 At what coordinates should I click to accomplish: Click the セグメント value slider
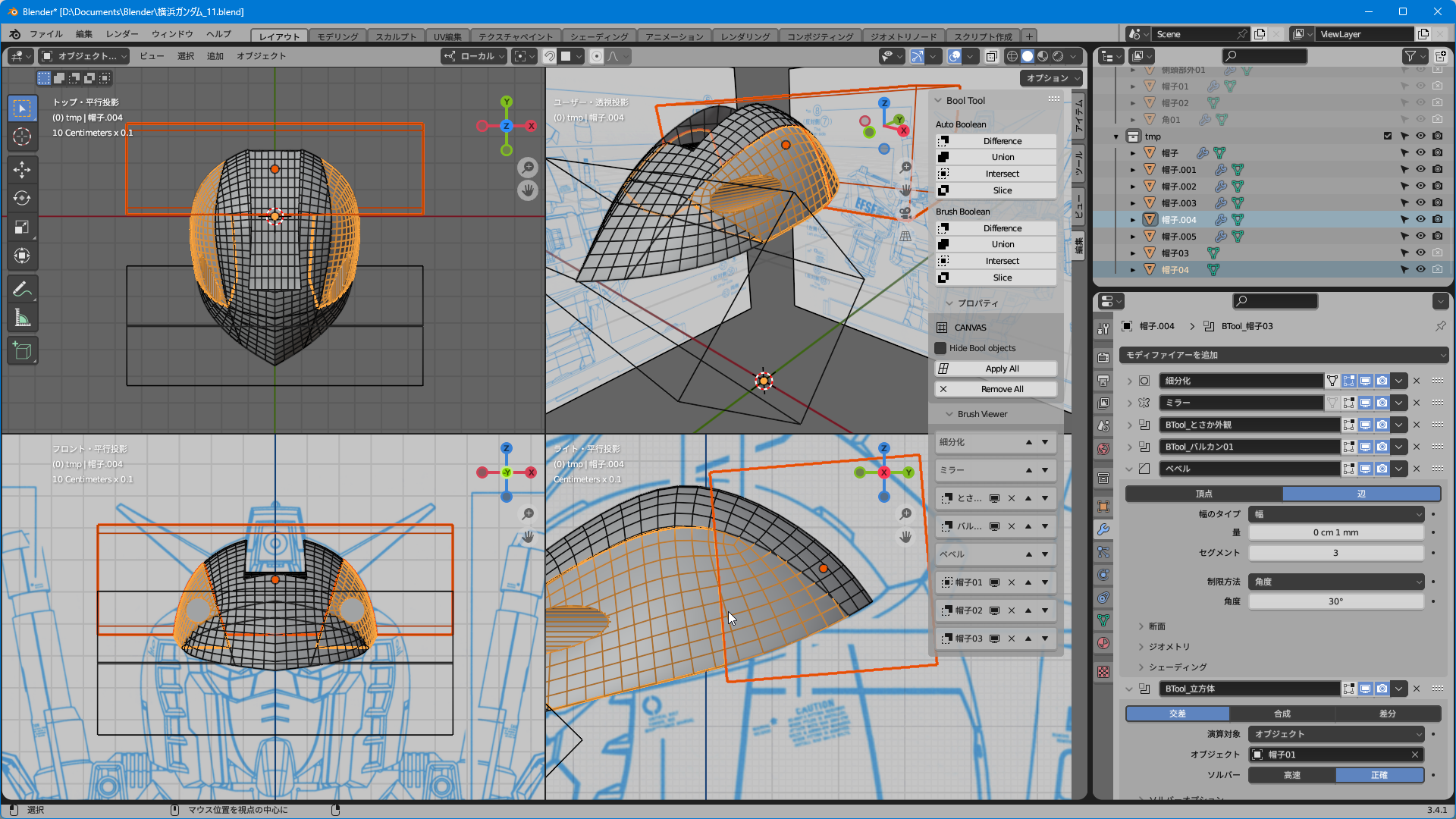[1335, 553]
